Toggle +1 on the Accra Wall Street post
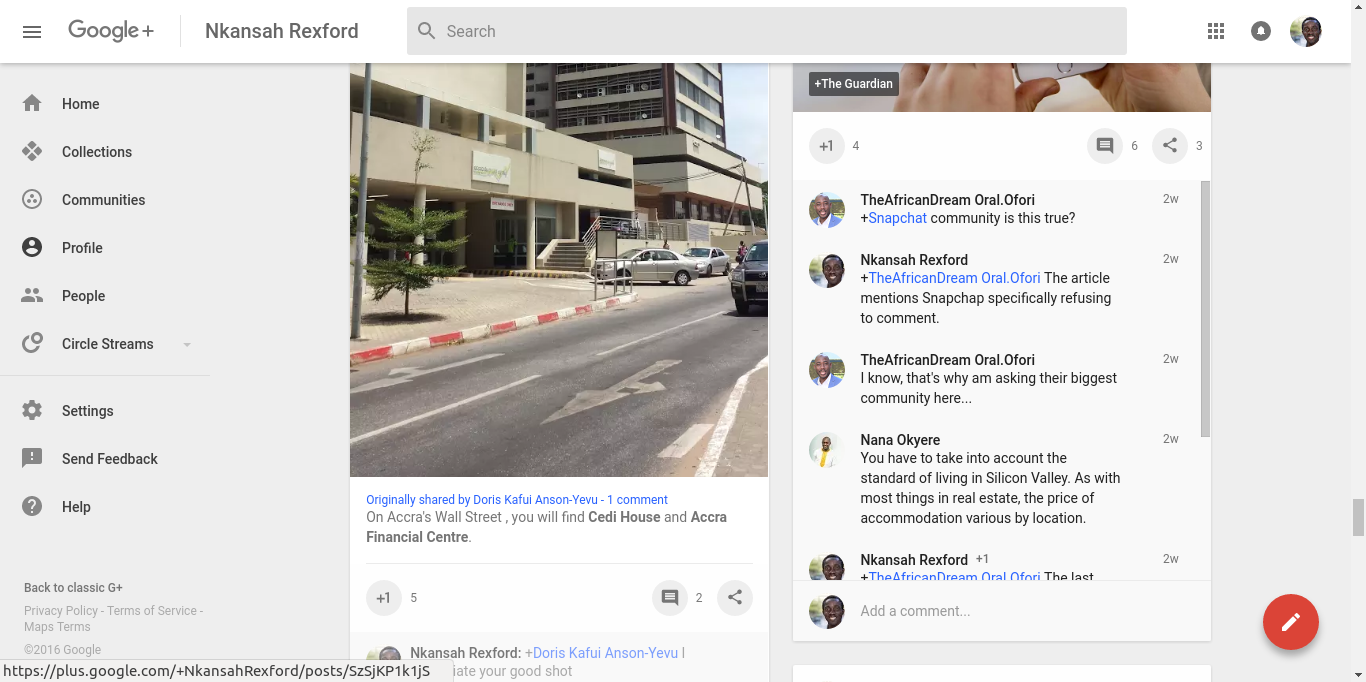Image resolution: width=1366 pixels, height=682 pixels. [x=384, y=598]
